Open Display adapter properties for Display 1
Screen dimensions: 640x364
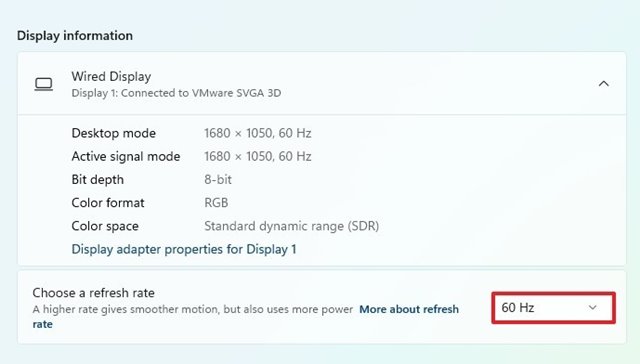(184, 249)
